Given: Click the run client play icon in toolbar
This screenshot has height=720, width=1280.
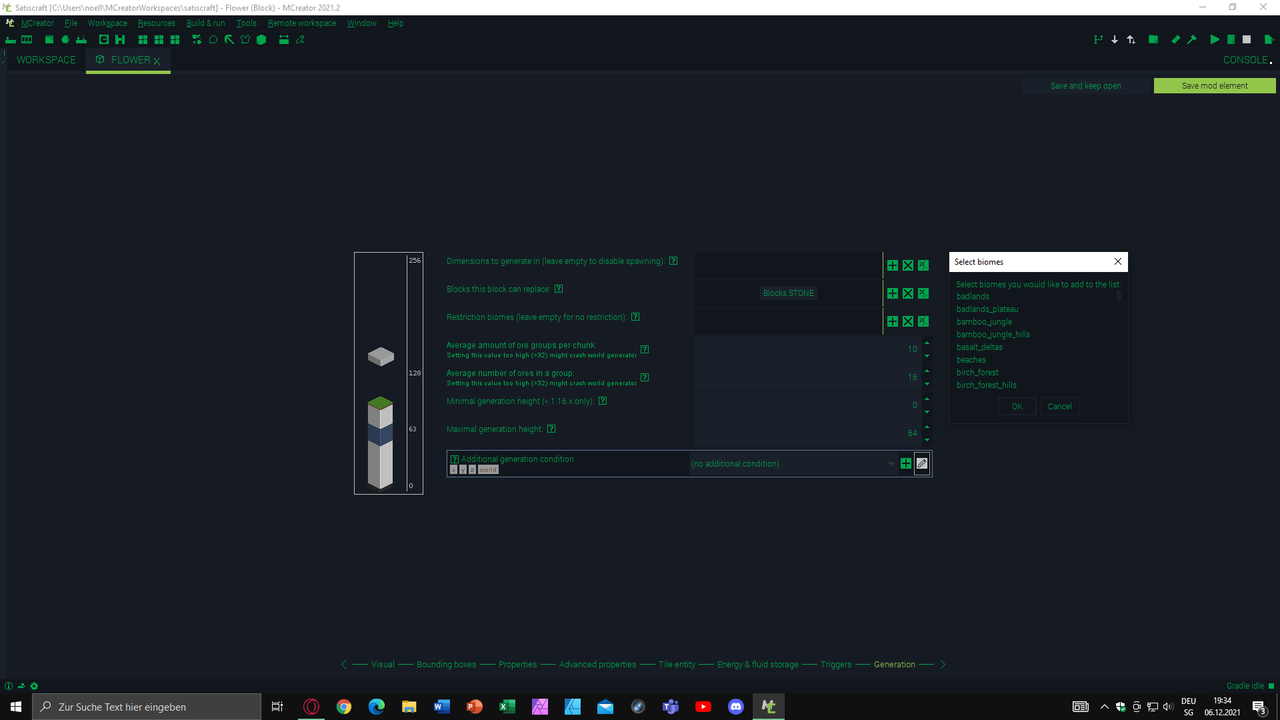Looking at the screenshot, I should [x=1215, y=40].
